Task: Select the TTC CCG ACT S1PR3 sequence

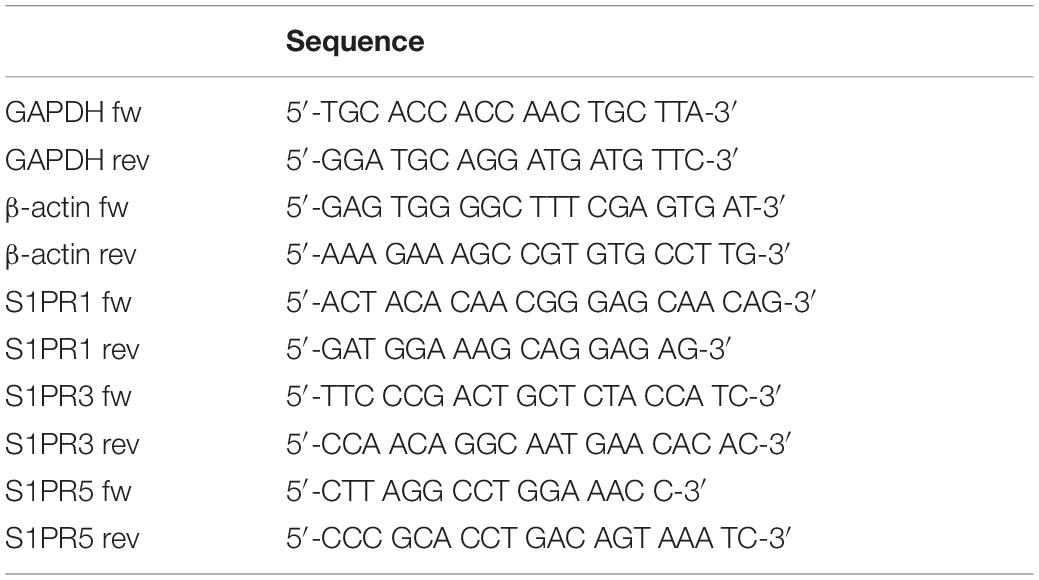Action: click(533, 396)
